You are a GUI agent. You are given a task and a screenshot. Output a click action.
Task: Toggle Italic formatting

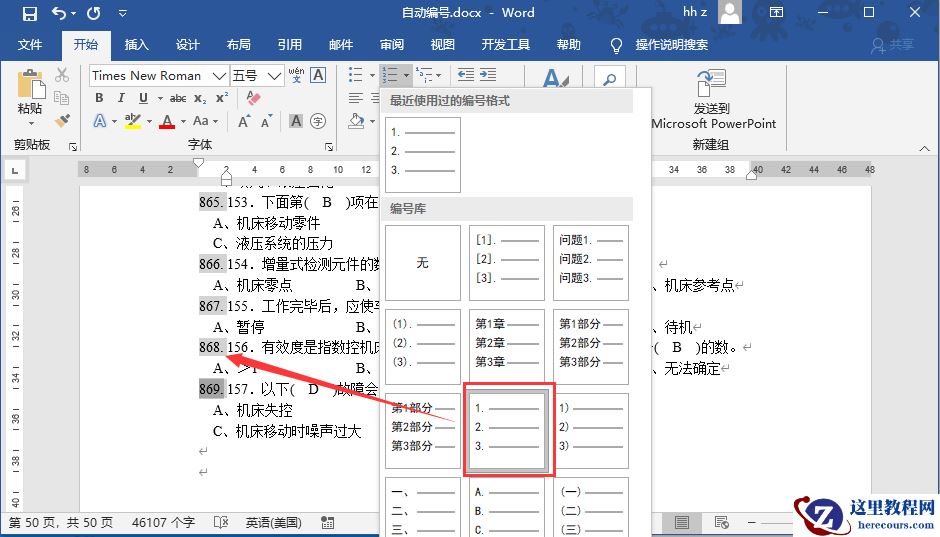pyautogui.click(x=121, y=98)
